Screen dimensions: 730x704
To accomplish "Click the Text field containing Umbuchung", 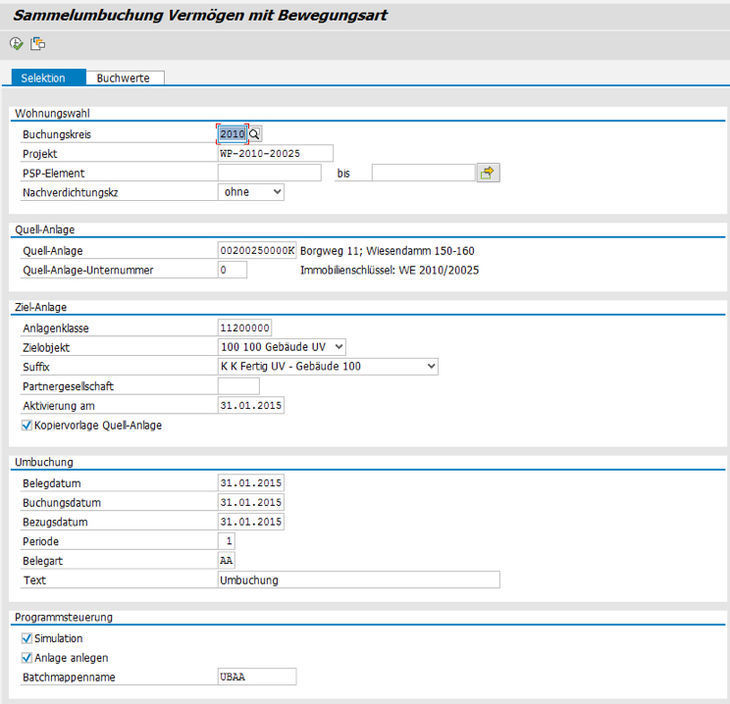I will point(358,580).
